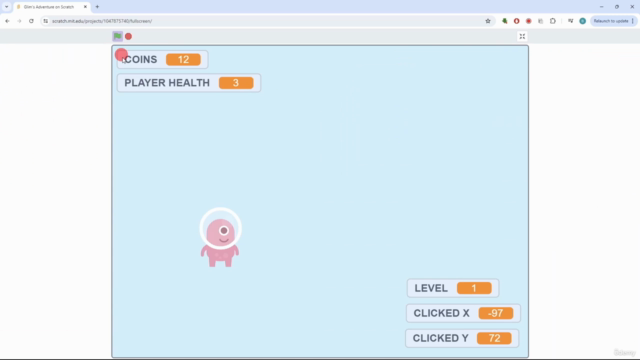The image size is (640, 360).
Task: Click the green flag to start the game
Action: pos(117,36)
